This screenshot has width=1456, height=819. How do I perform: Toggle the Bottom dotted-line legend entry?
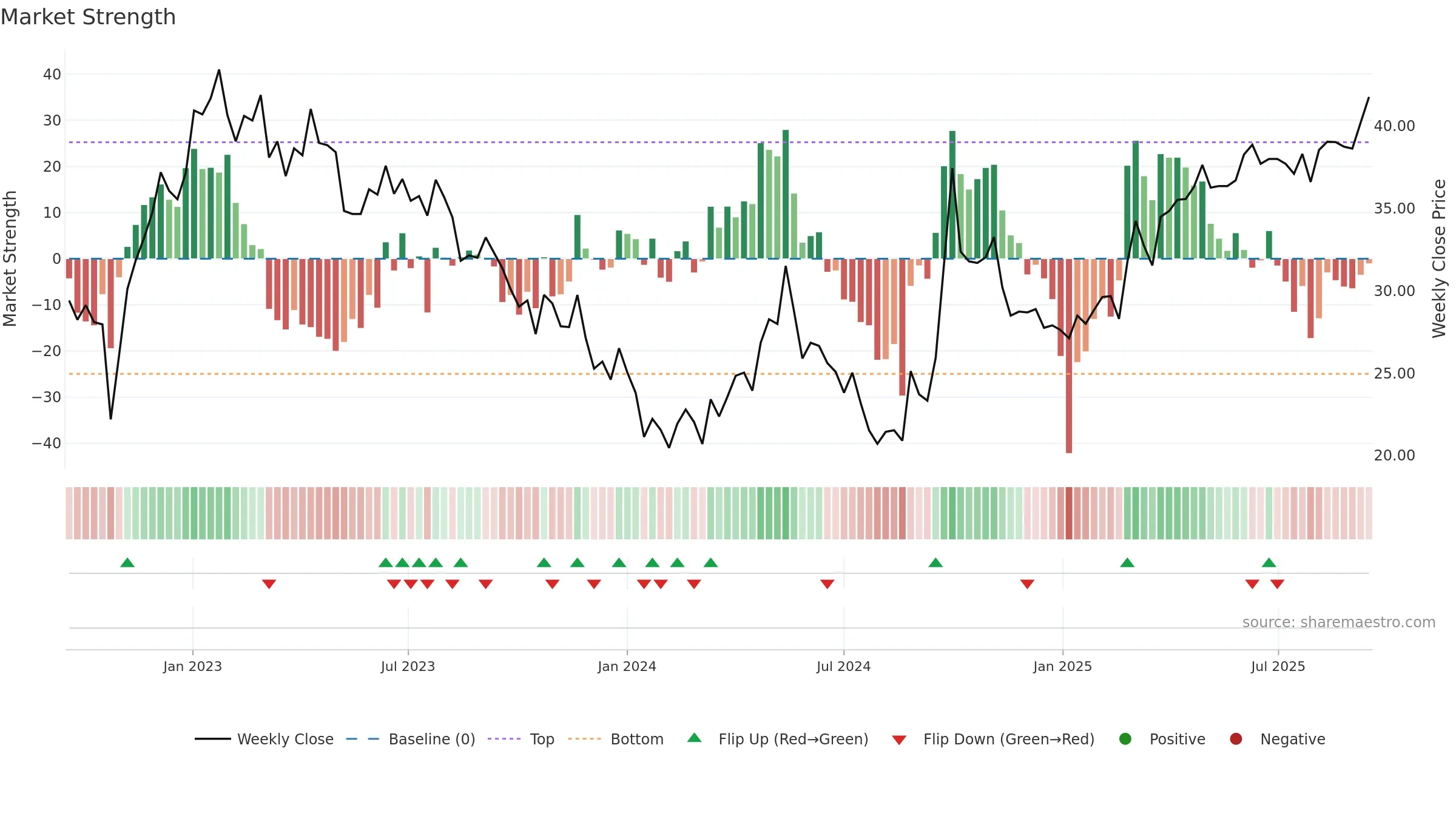(616, 739)
